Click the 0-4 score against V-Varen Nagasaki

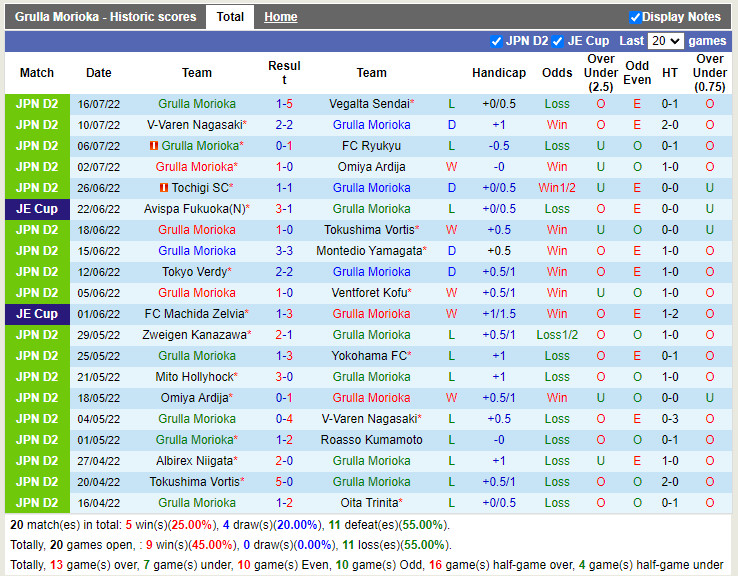coord(284,419)
